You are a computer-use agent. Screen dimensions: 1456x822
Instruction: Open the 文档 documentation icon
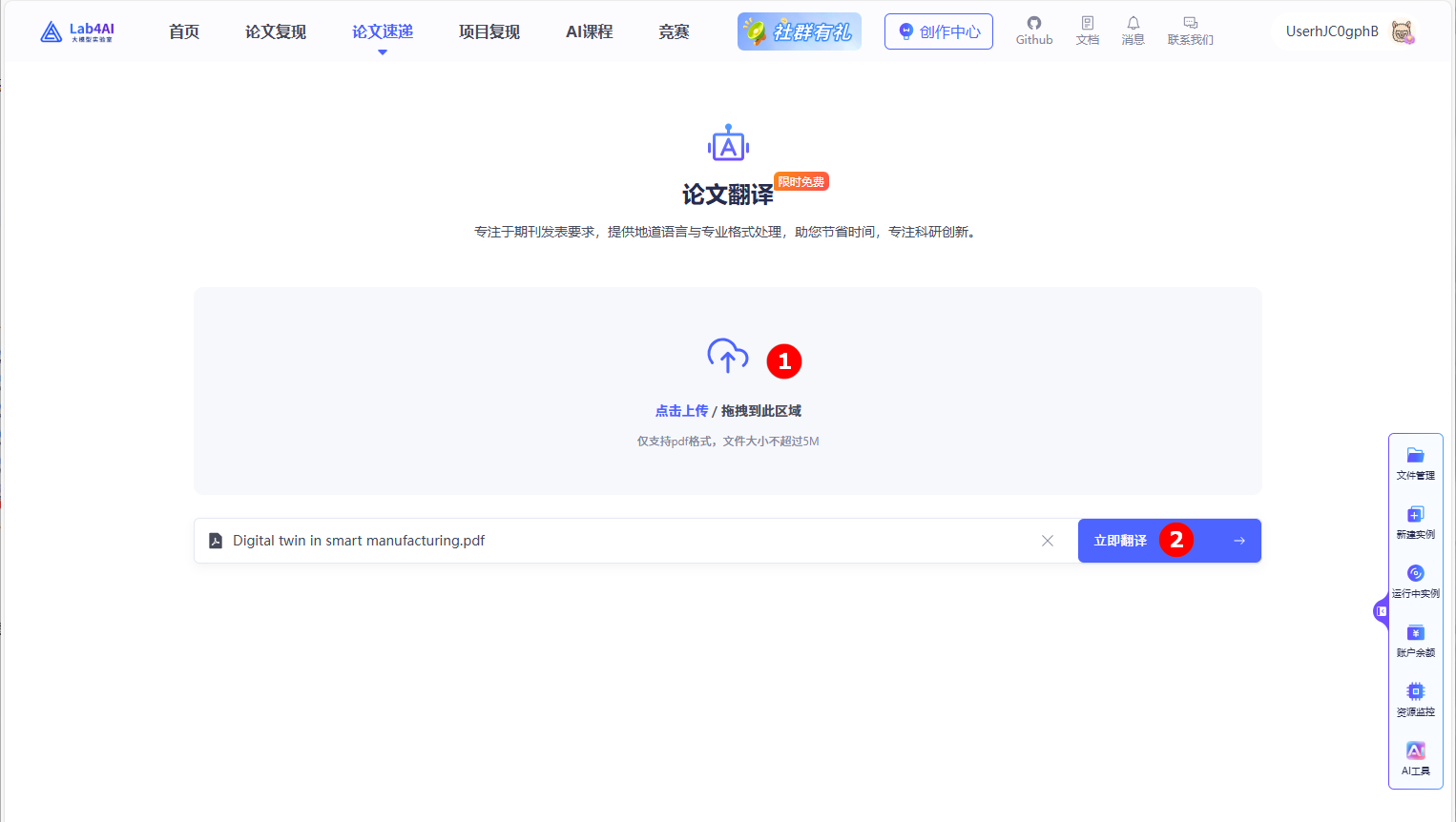tap(1087, 31)
